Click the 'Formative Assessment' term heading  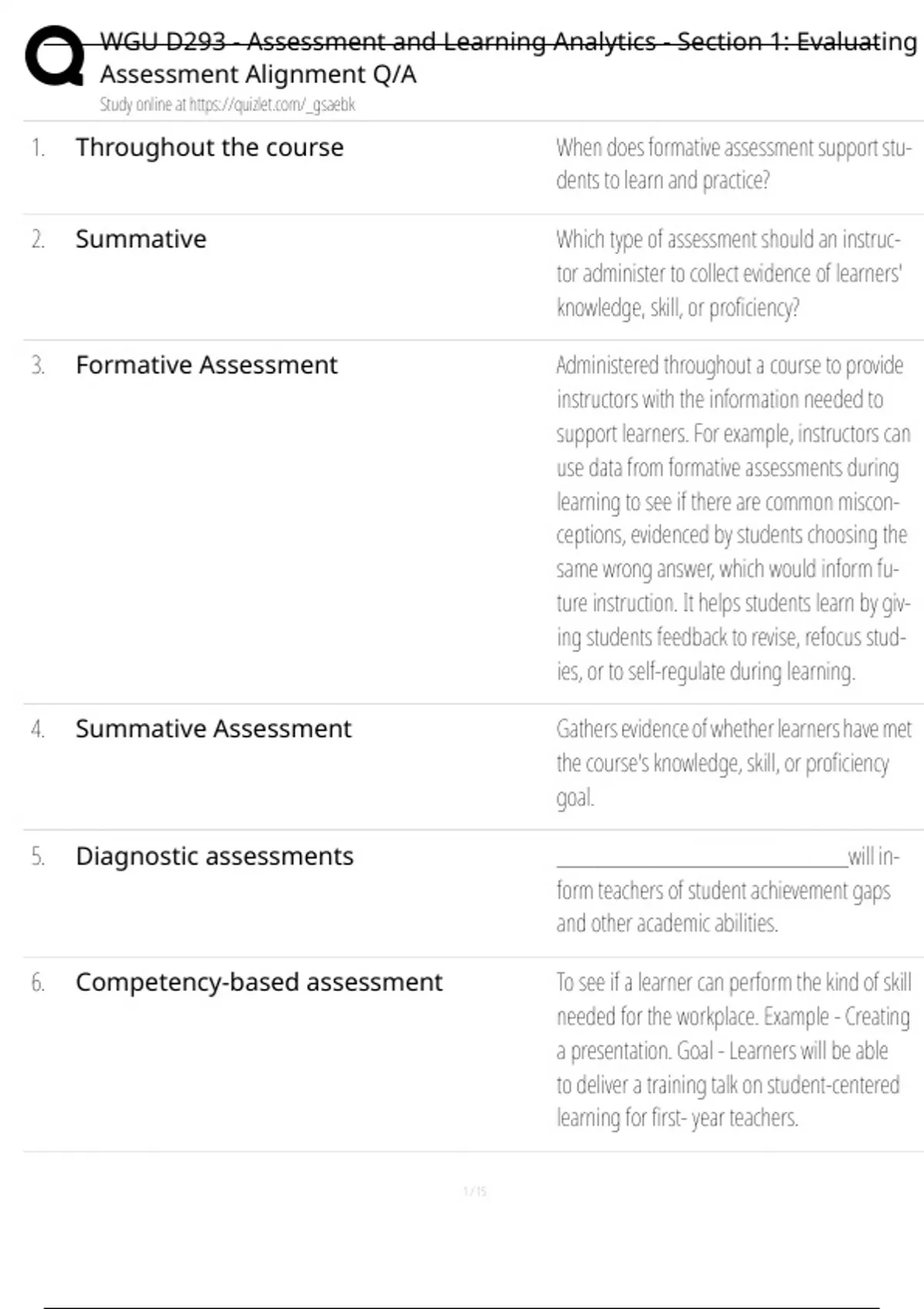click(x=206, y=365)
